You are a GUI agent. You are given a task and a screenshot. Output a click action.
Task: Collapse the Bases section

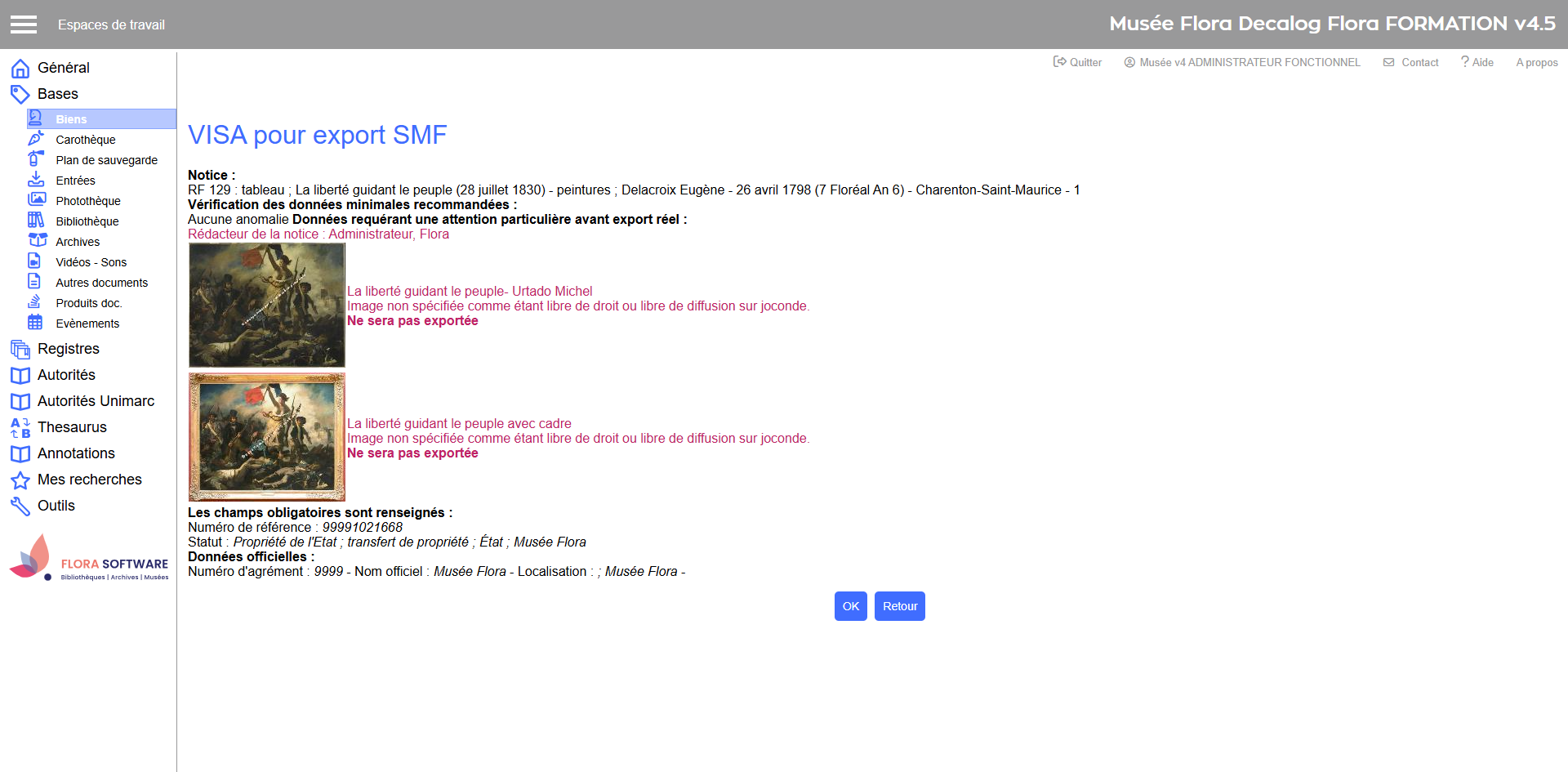pyautogui.click(x=57, y=94)
